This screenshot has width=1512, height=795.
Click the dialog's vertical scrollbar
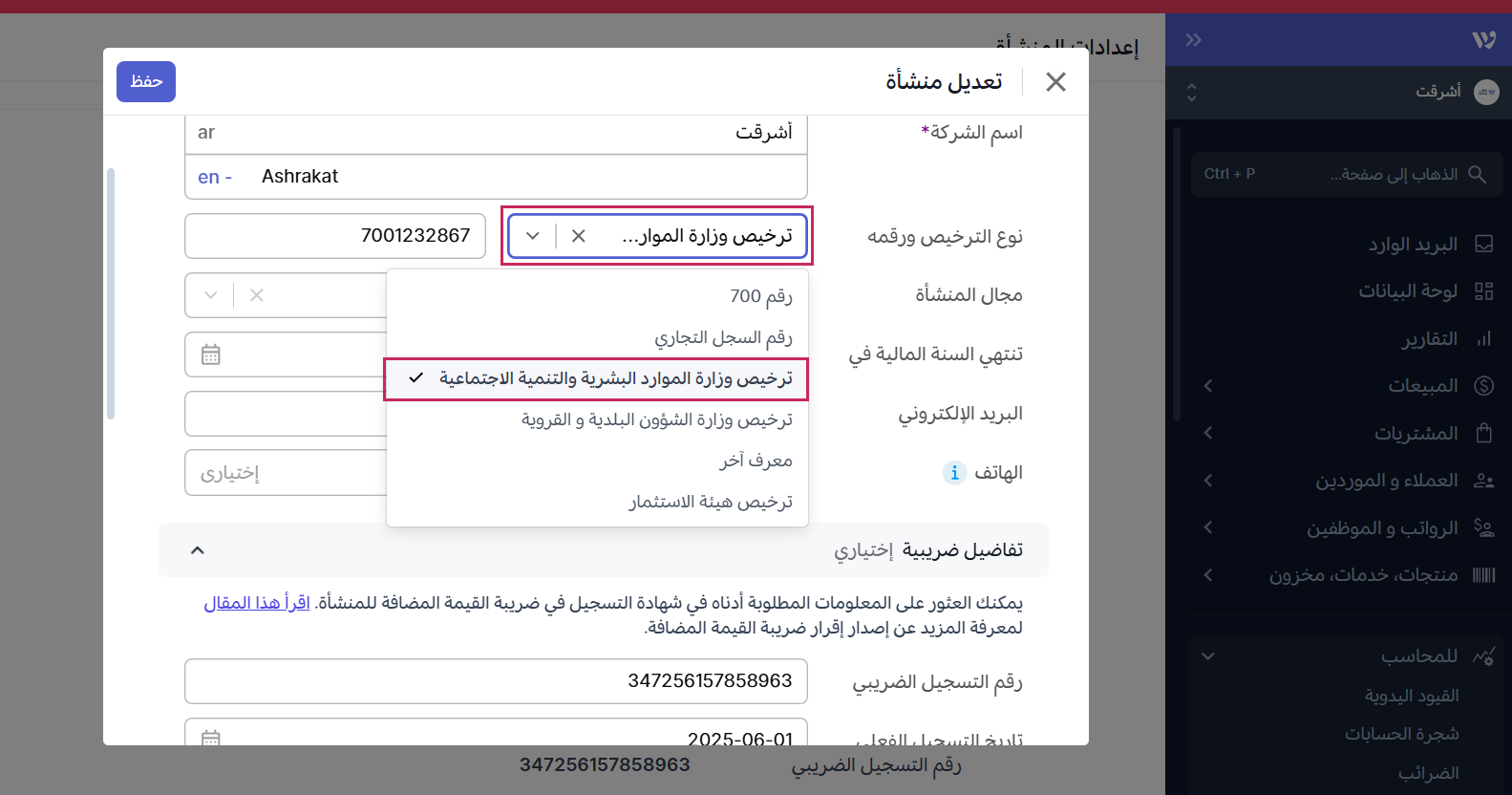click(x=111, y=294)
